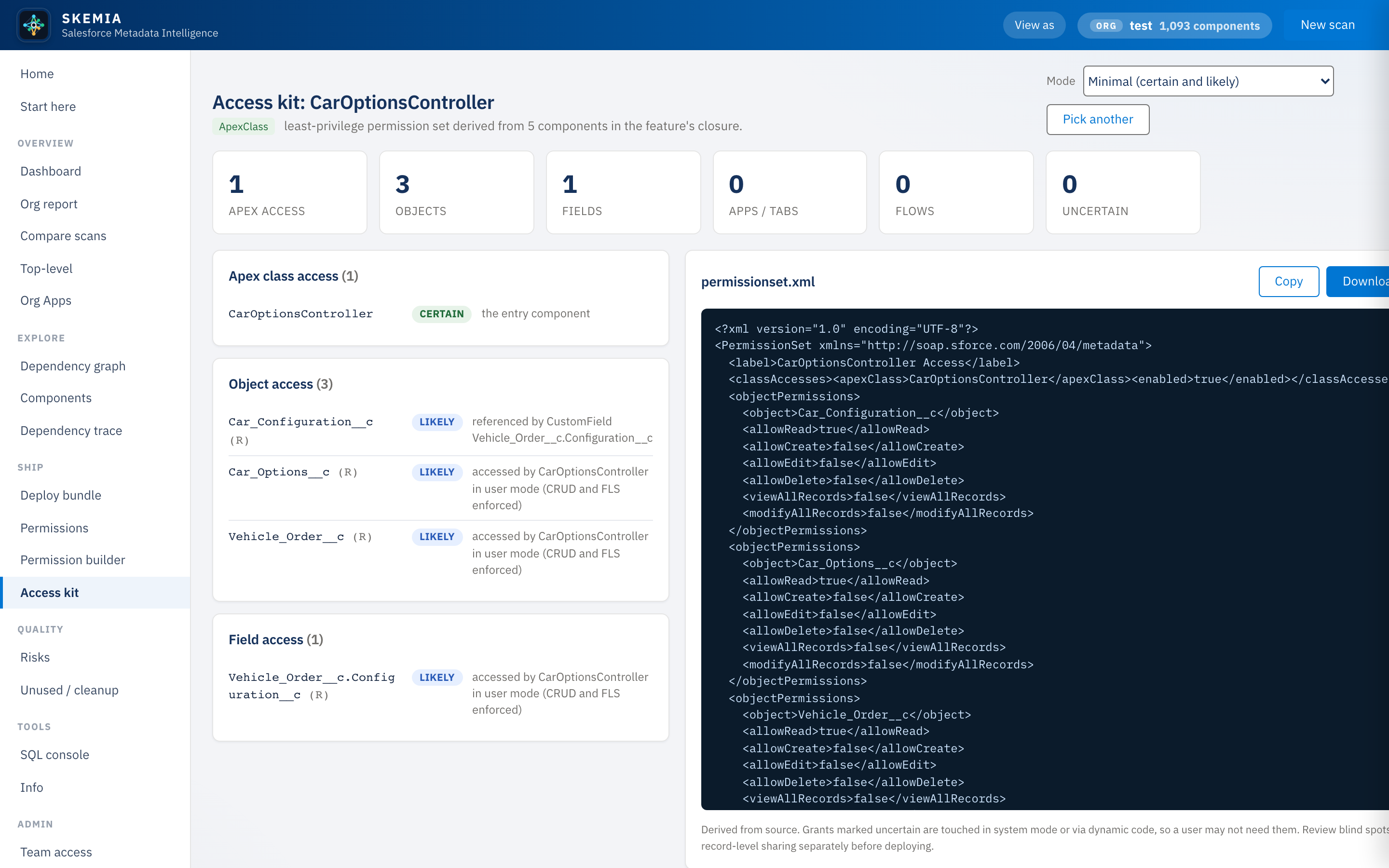Open Permission builder
Image resolution: width=1389 pixels, height=868 pixels.
pyautogui.click(x=95, y=560)
